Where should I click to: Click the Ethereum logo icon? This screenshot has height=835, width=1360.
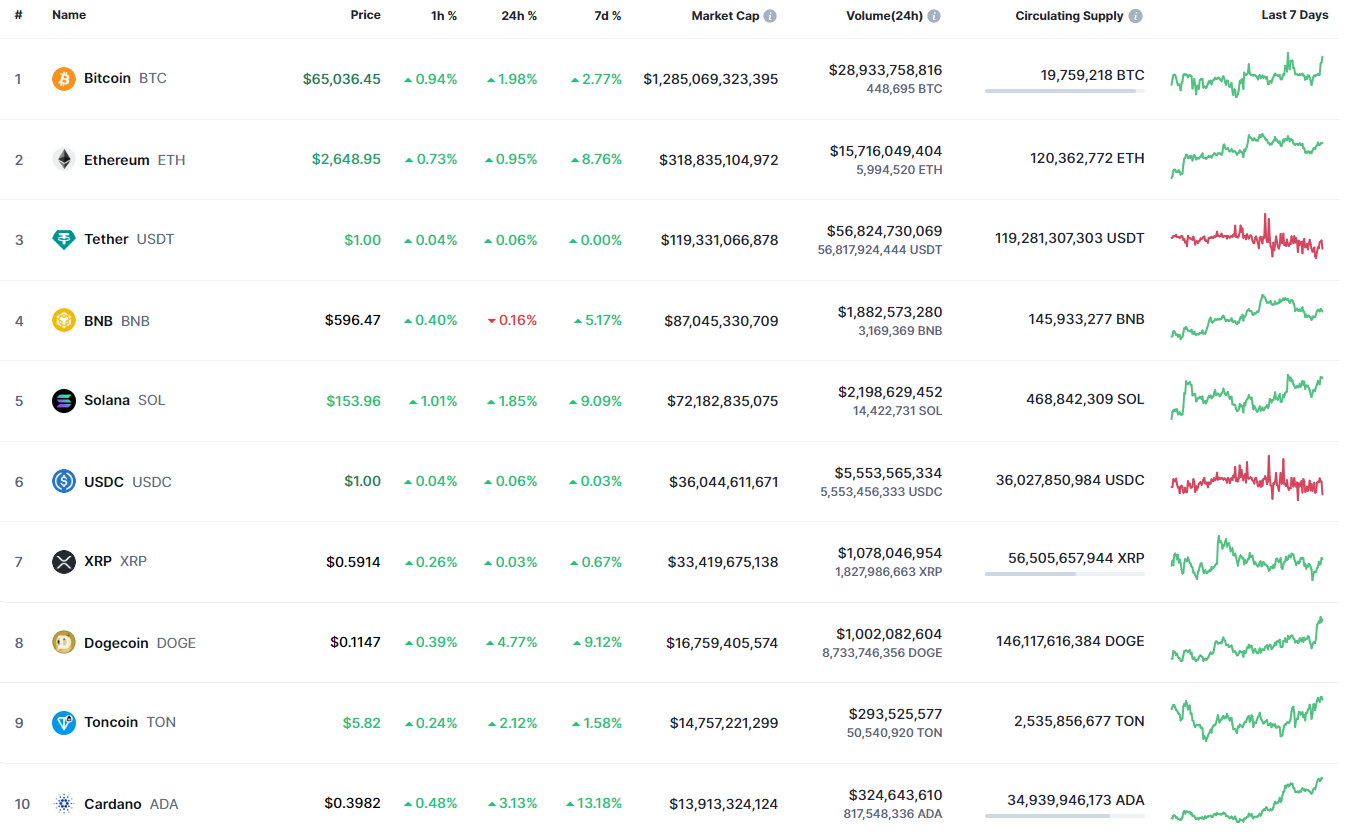(x=64, y=159)
